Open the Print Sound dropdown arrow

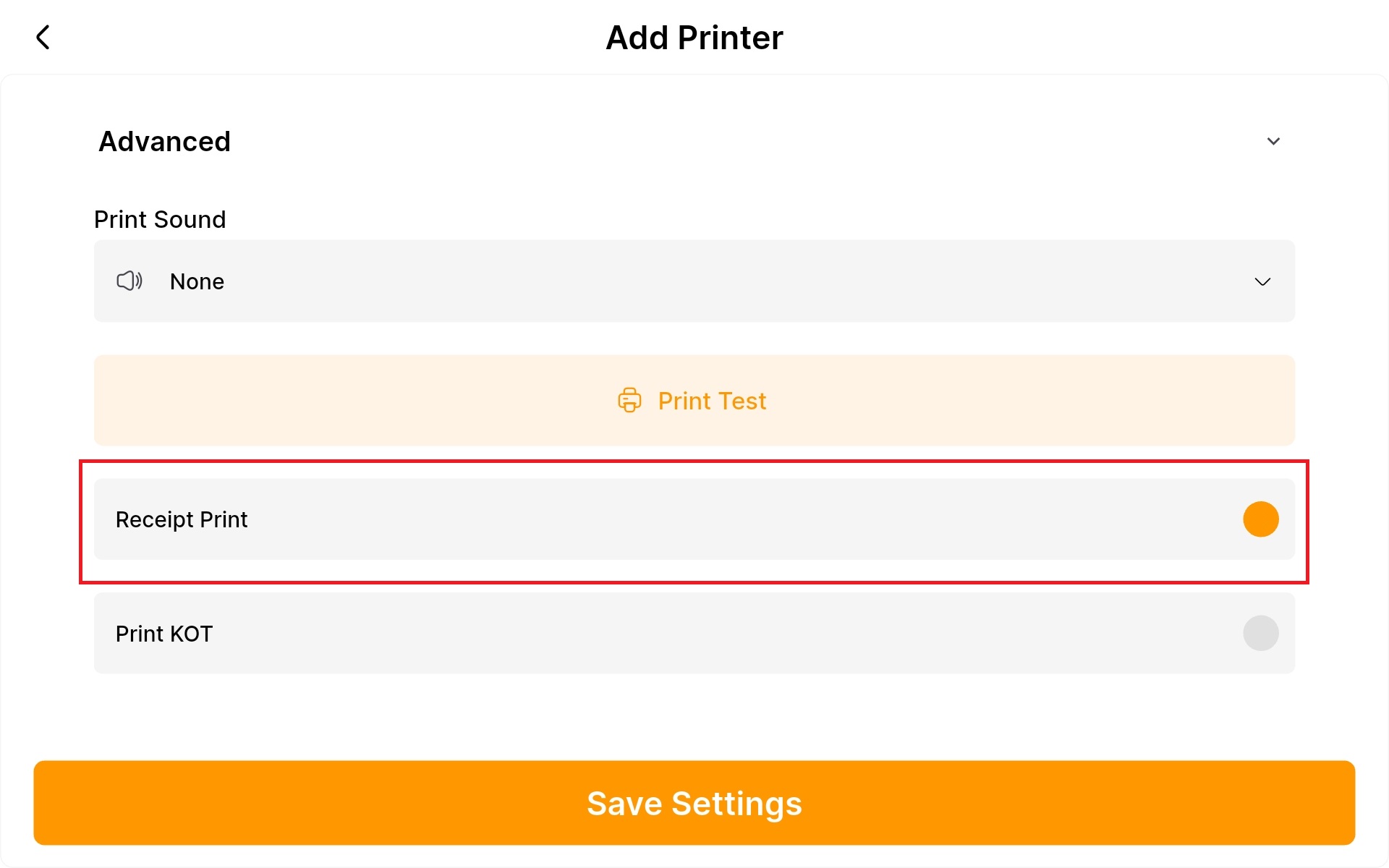tap(1262, 281)
